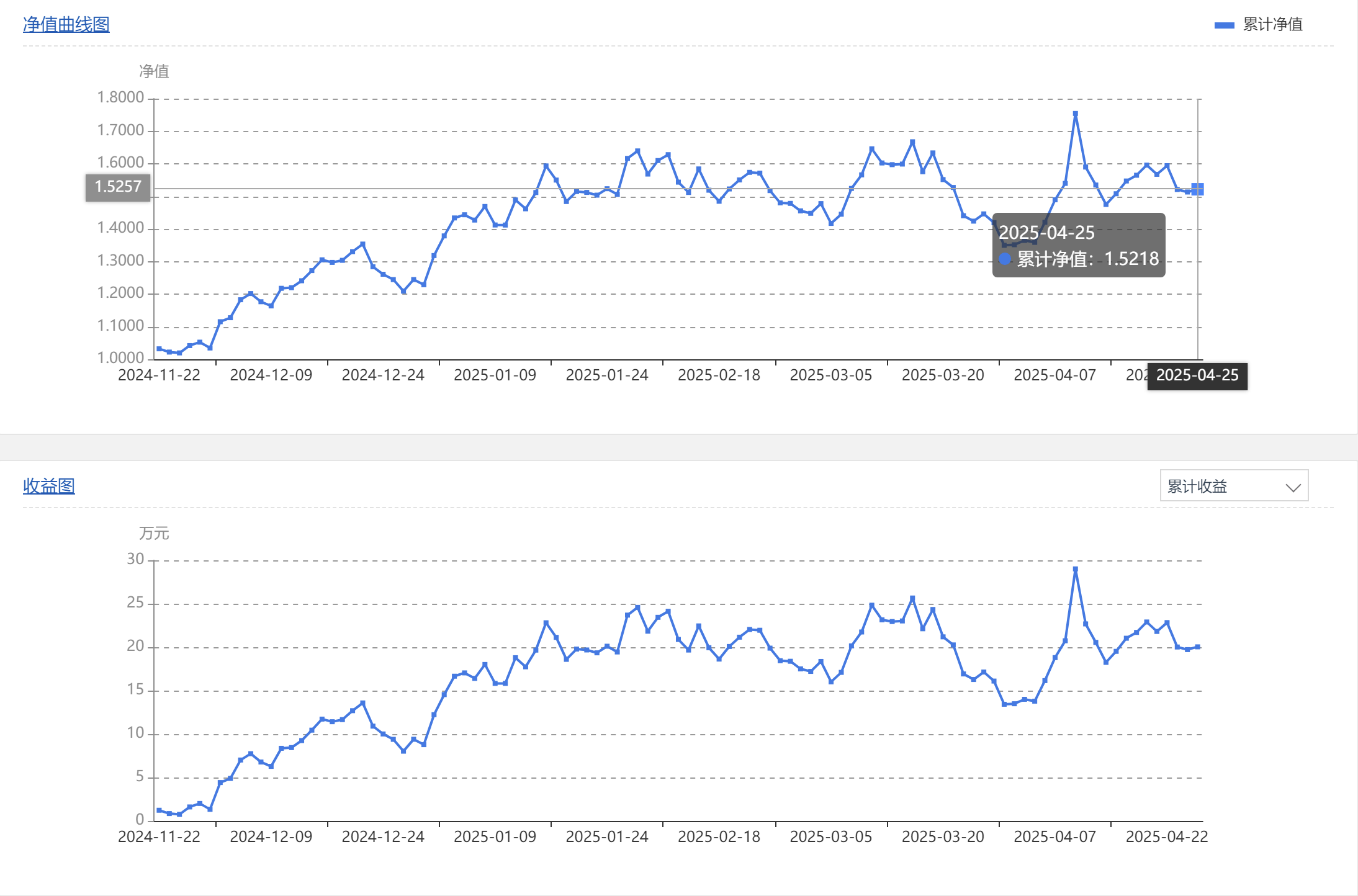Click the 收益图 heading link
Screen dimensions: 1358x896
pos(48,486)
